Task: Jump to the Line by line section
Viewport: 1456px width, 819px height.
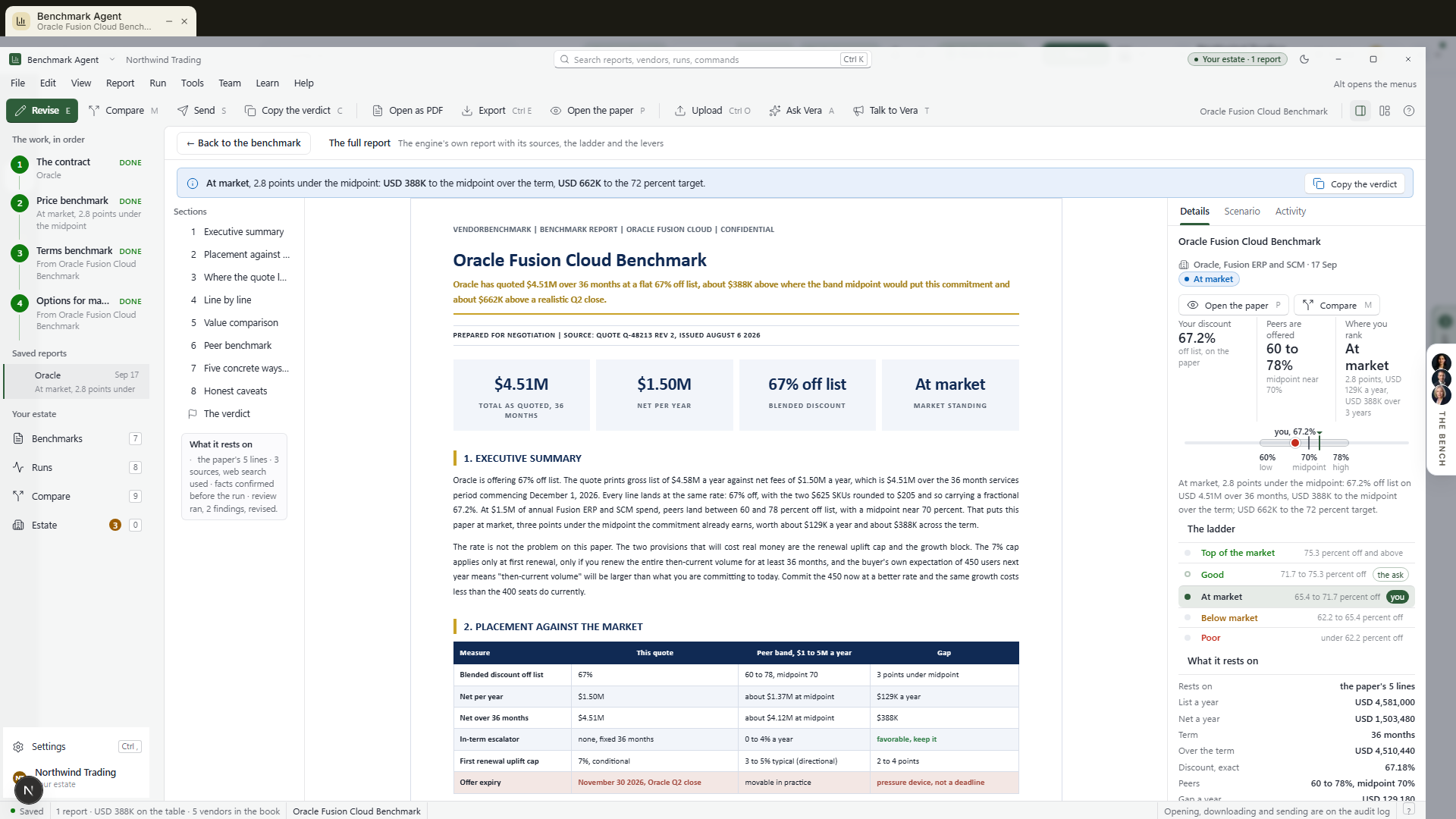Action: pos(237,300)
